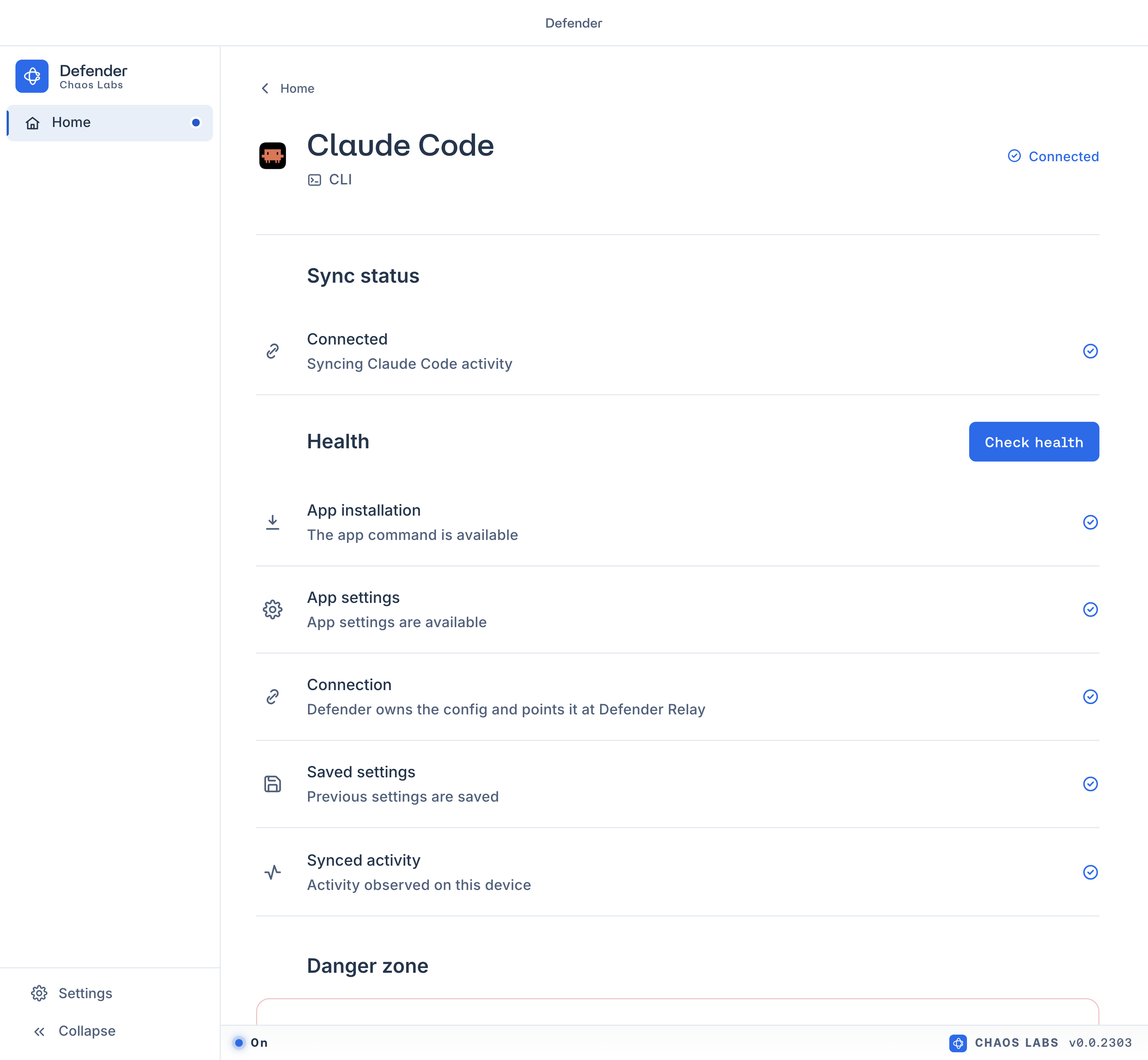Click the Connection row status check mark
The width and height of the screenshot is (1148, 1060).
pos(1090,697)
